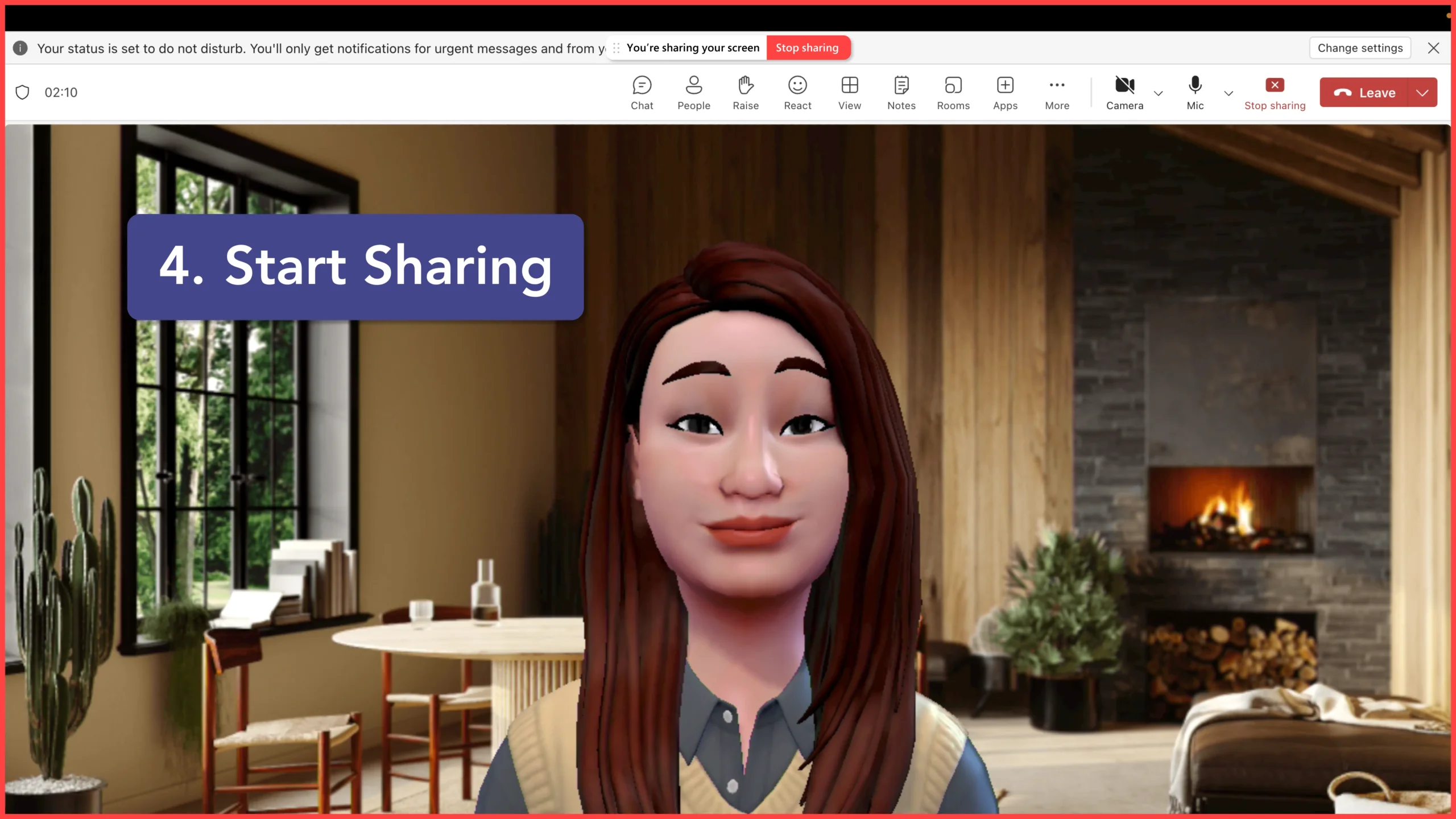Image resolution: width=1456 pixels, height=819 pixels.
Task: Expand Mic options chevron
Action: tap(1228, 93)
